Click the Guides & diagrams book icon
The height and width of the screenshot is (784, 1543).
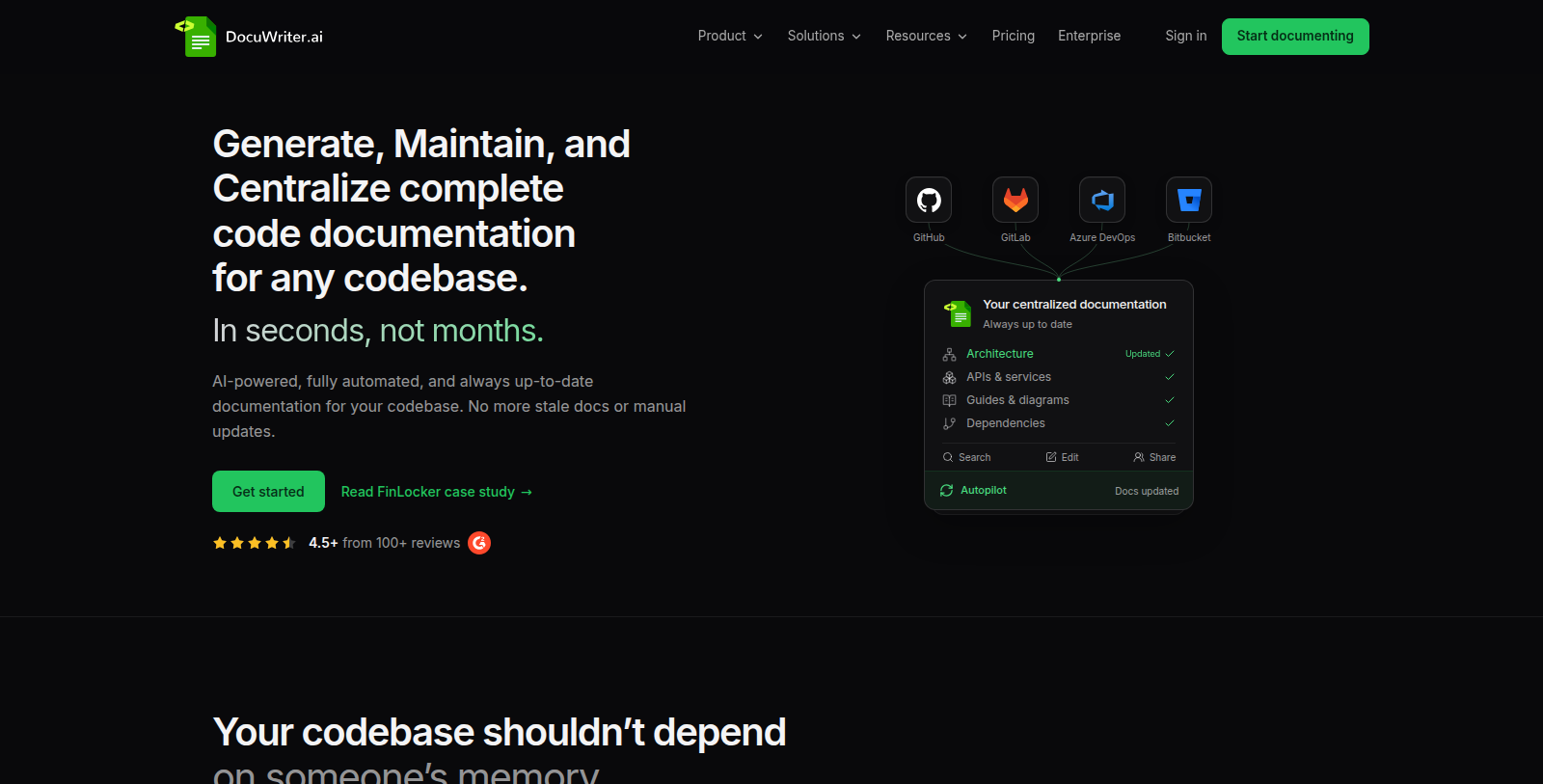(949, 400)
